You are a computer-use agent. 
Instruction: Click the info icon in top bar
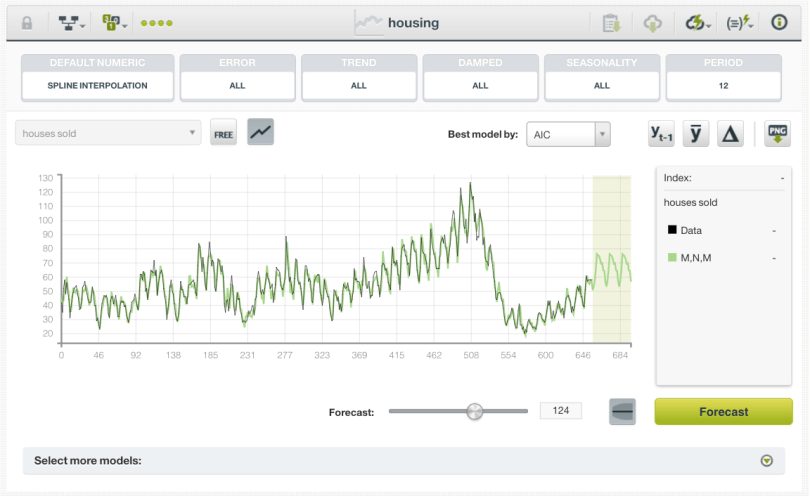(779, 22)
